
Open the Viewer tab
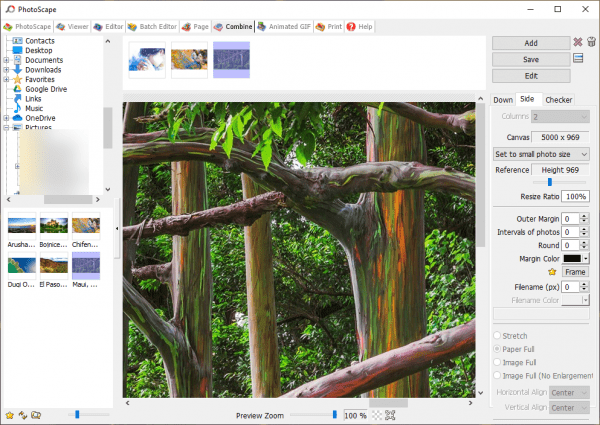[x=72, y=26]
